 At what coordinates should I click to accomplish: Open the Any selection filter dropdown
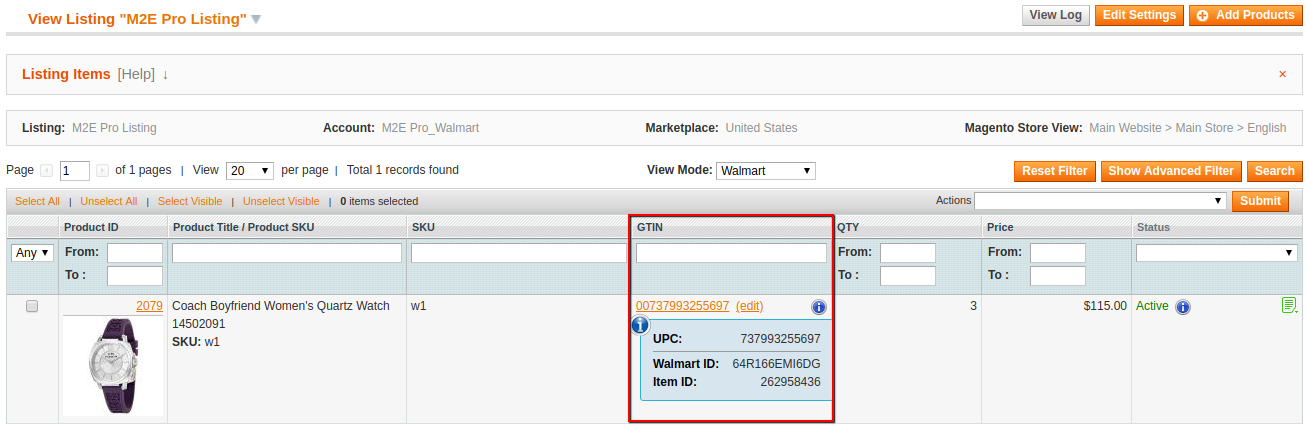(32, 253)
